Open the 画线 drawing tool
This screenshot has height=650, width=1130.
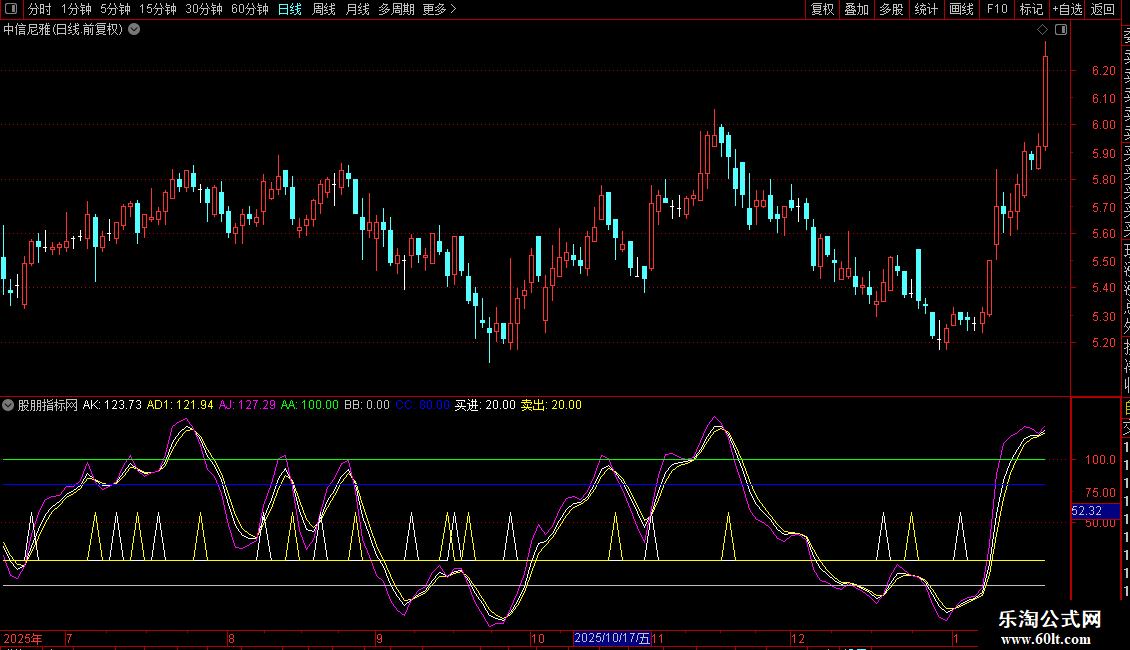[x=961, y=9]
